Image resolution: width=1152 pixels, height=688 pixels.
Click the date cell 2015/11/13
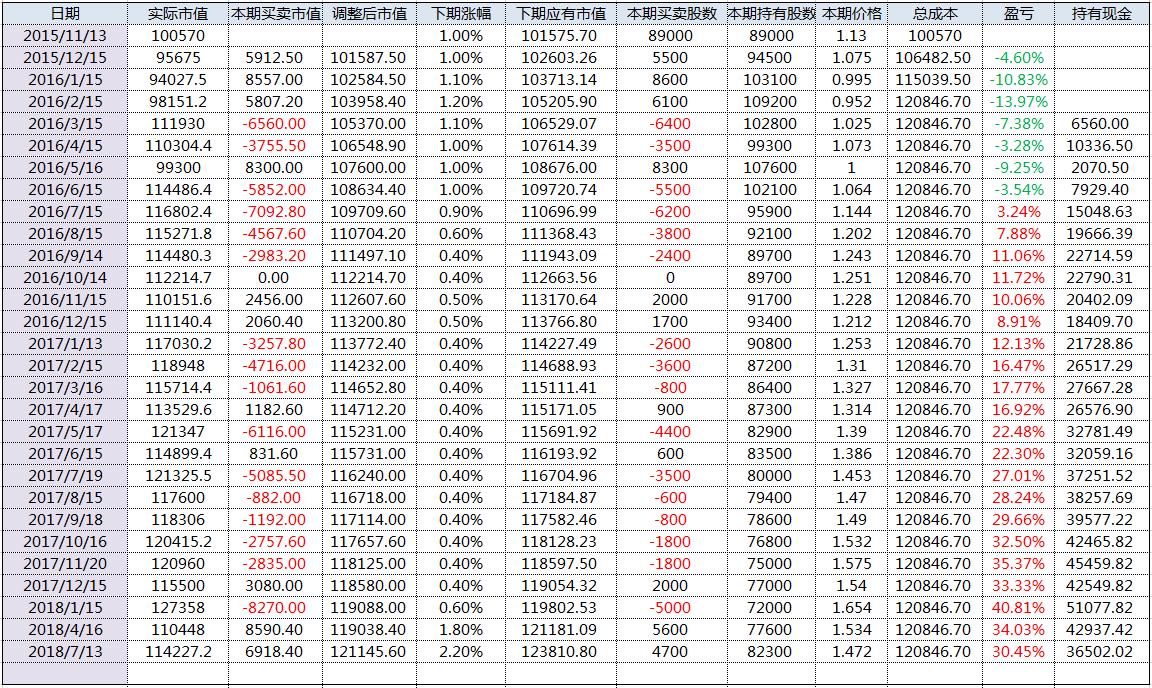[65, 36]
